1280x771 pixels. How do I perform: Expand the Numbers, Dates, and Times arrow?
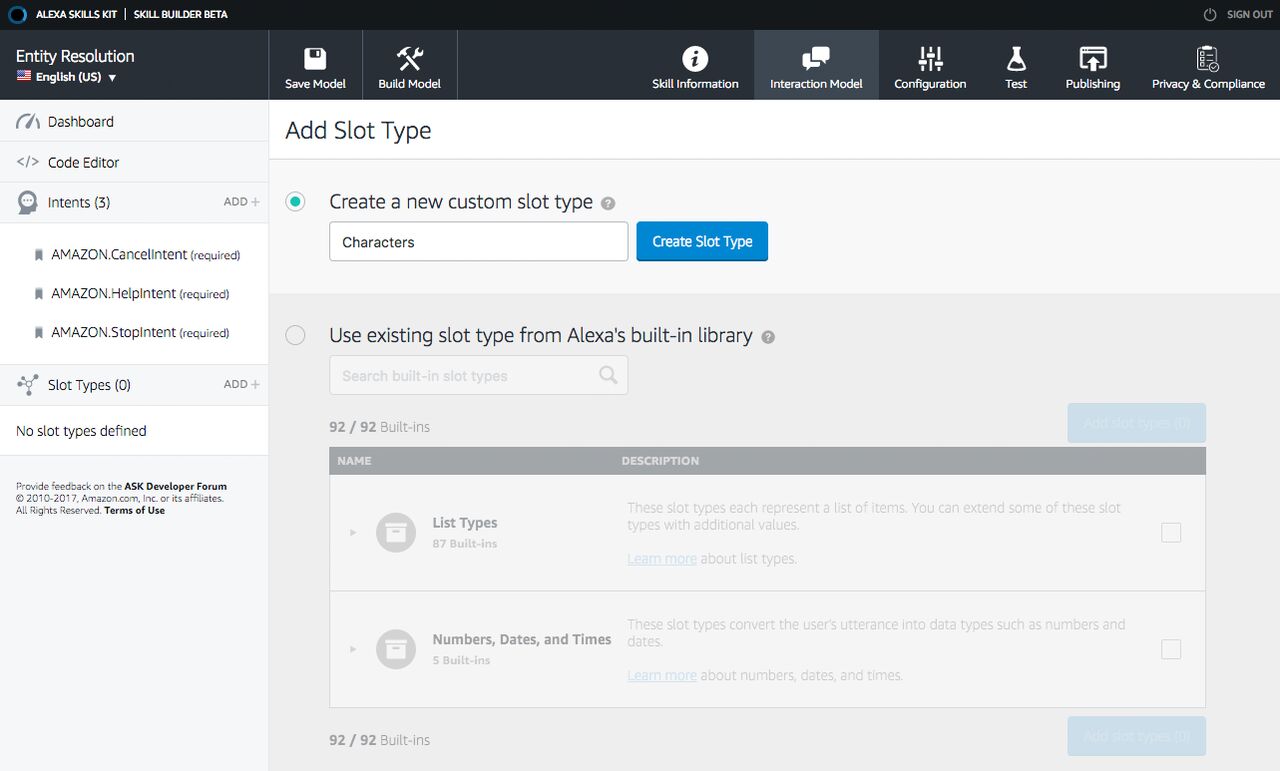pos(353,650)
